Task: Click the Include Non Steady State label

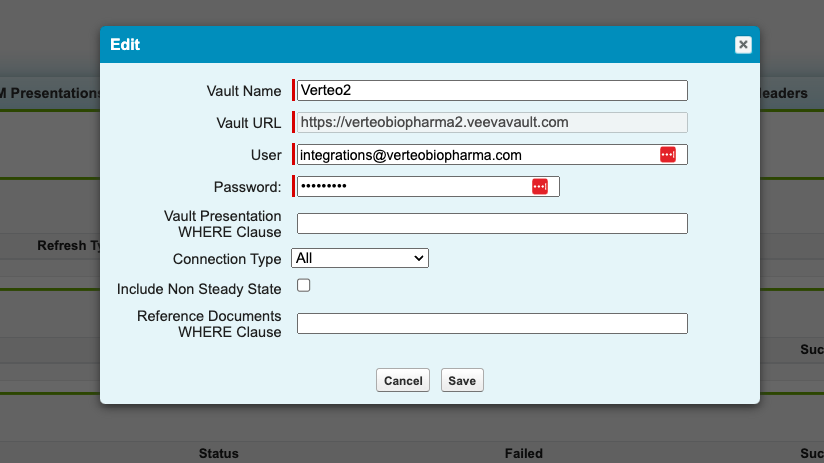Action: pos(199,289)
